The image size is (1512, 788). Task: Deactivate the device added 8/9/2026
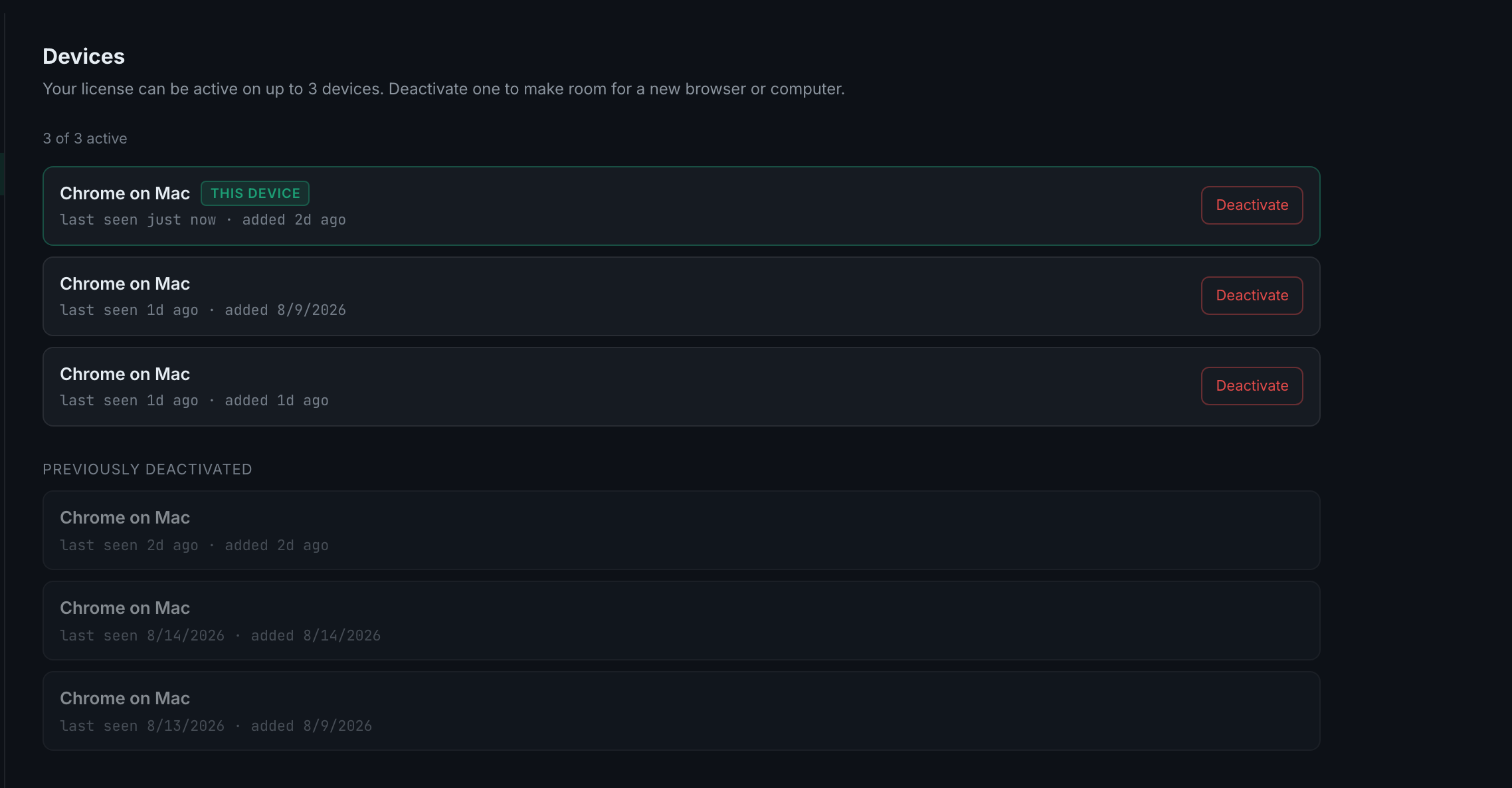pos(1252,296)
